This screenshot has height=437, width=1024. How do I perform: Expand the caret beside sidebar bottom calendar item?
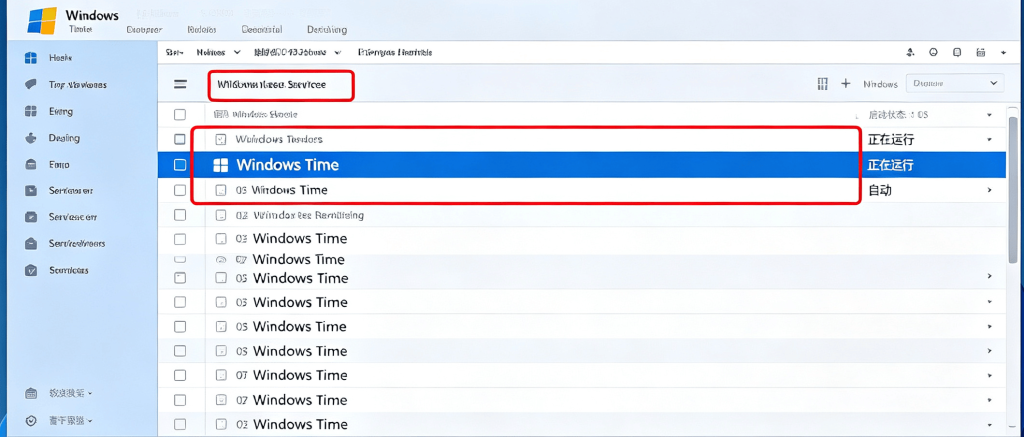90,393
